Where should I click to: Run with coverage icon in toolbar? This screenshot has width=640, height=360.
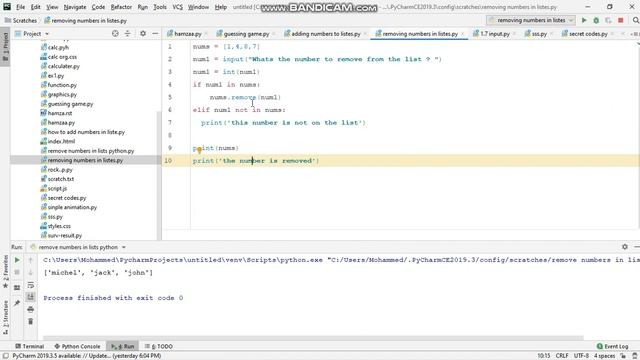[x=609, y=20]
